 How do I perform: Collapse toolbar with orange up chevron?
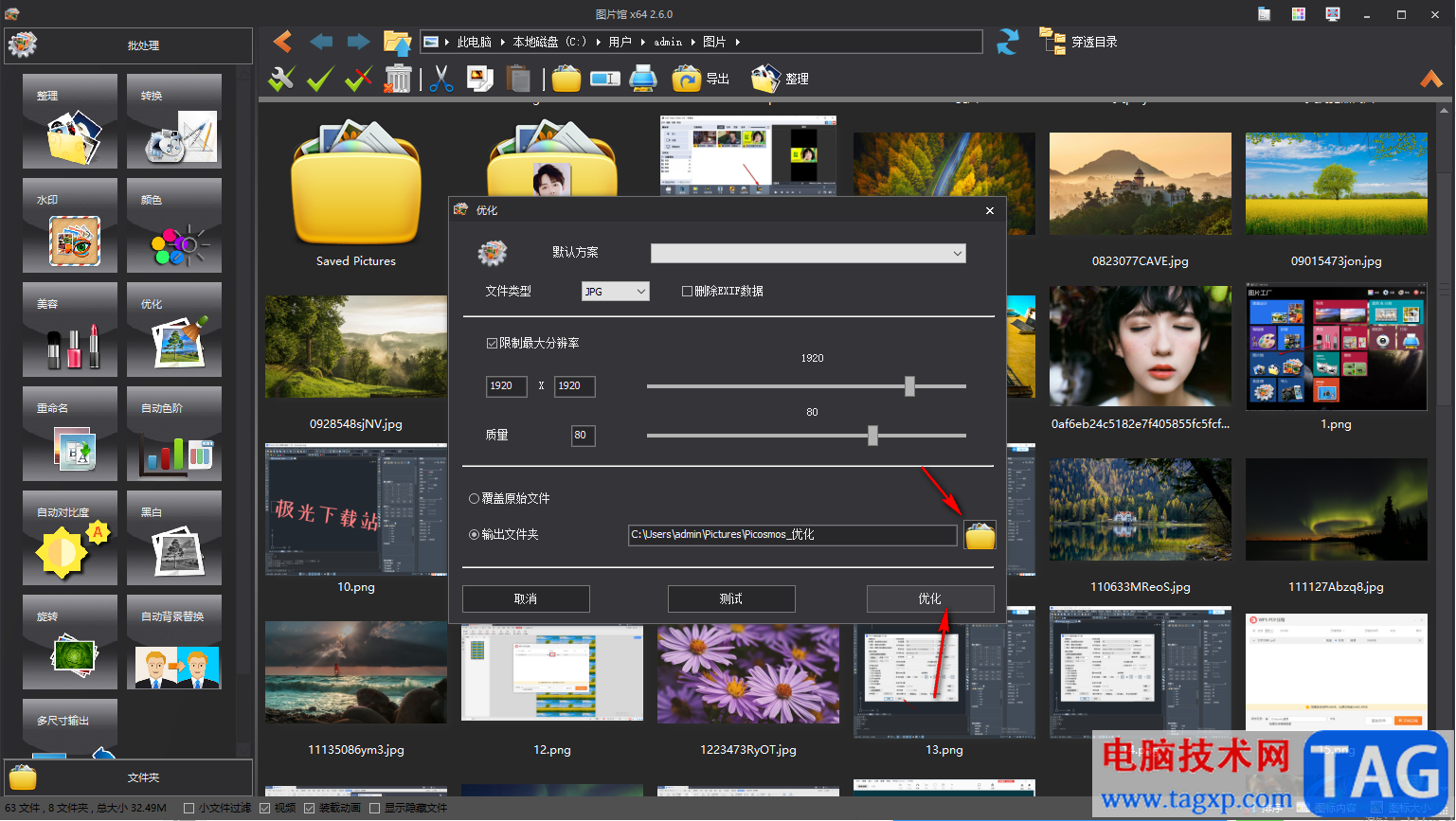(x=1430, y=80)
